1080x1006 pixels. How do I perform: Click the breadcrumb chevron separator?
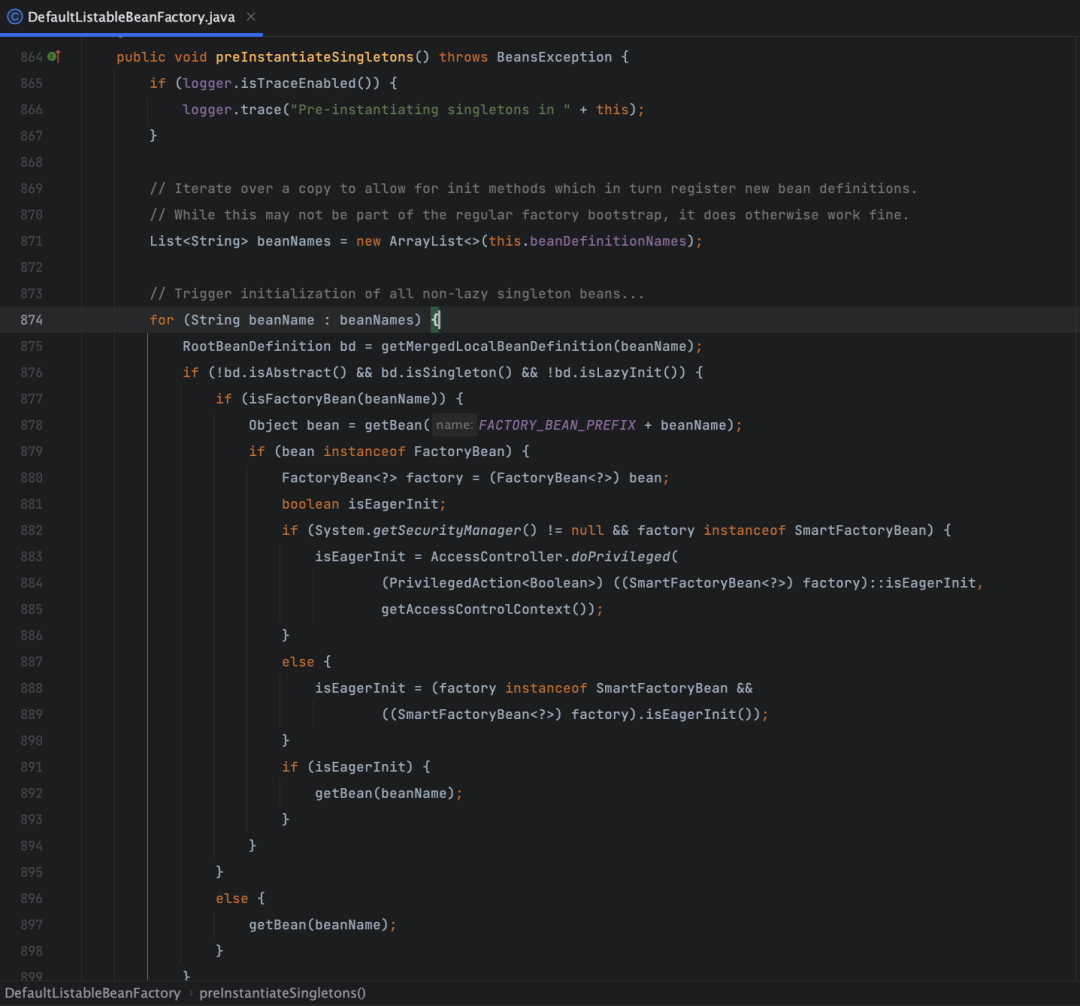pos(190,993)
